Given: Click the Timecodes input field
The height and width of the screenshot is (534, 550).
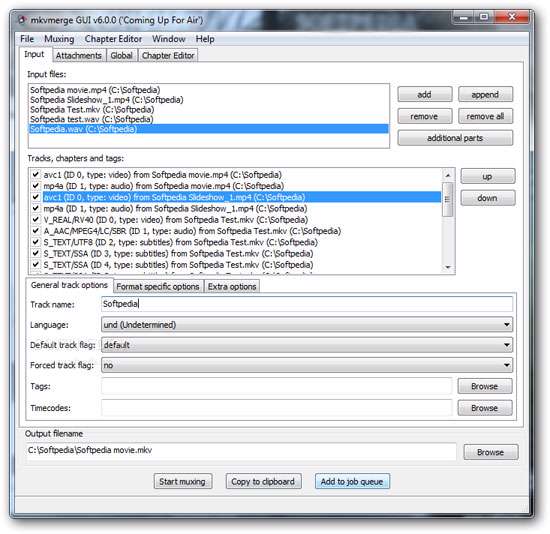Looking at the screenshot, I should click(x=276, y=408).
